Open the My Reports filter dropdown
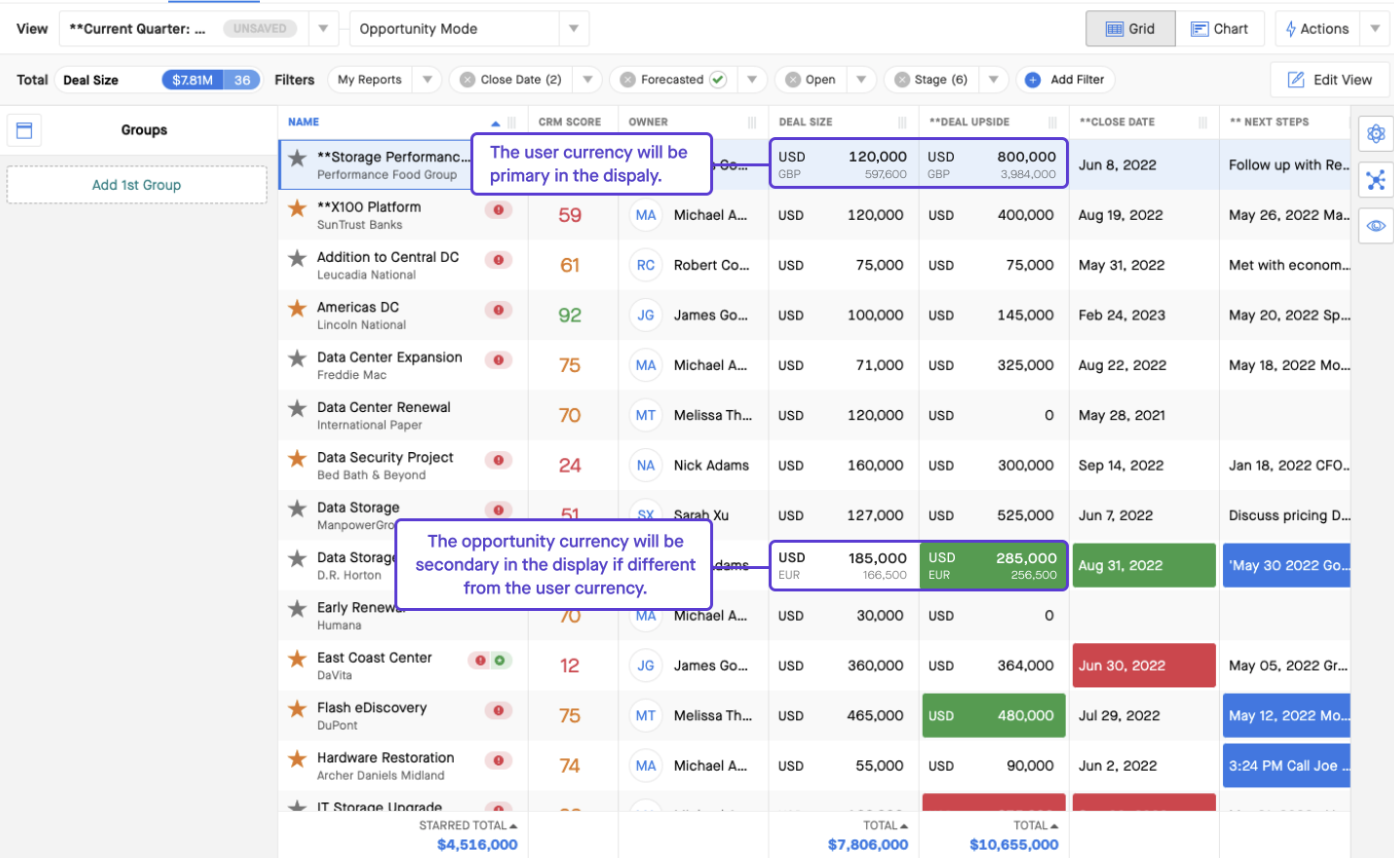The height and width of the screenshot is (858, 1394). pos(426,80)
